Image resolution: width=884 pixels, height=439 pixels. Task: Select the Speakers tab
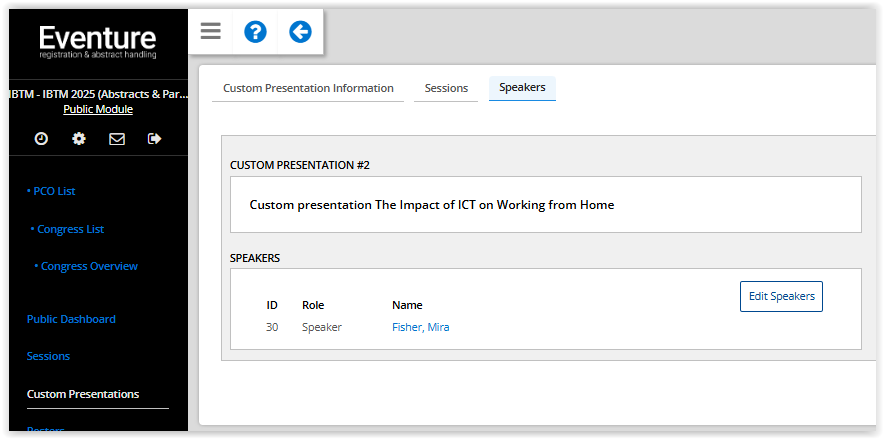[522, 88]
